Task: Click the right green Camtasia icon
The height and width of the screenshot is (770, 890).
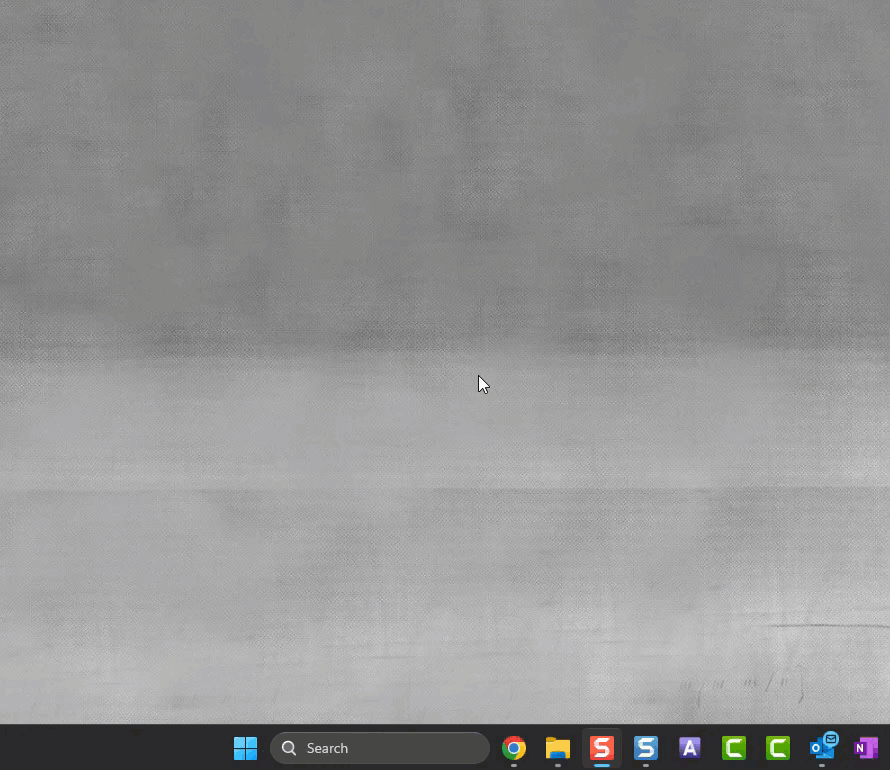Action: point(778,748)
